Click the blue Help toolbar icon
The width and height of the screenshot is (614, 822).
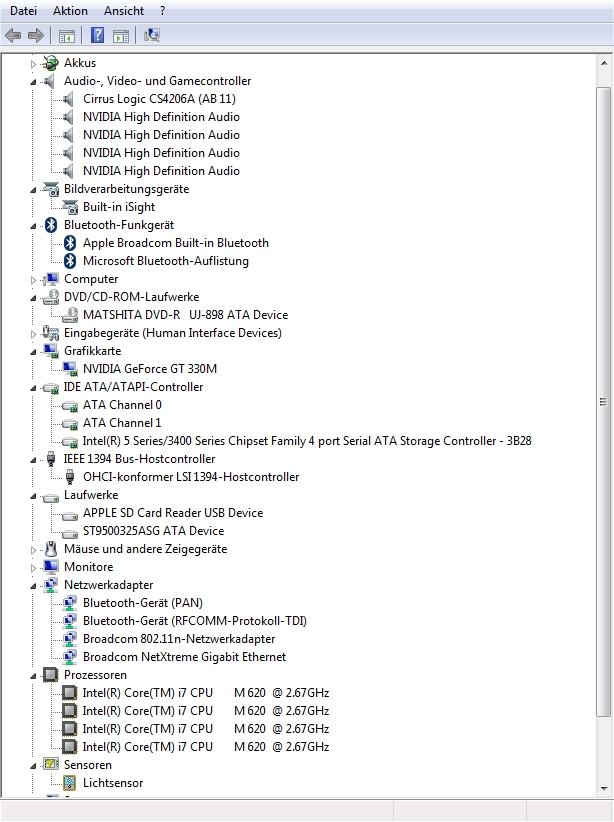97,35
